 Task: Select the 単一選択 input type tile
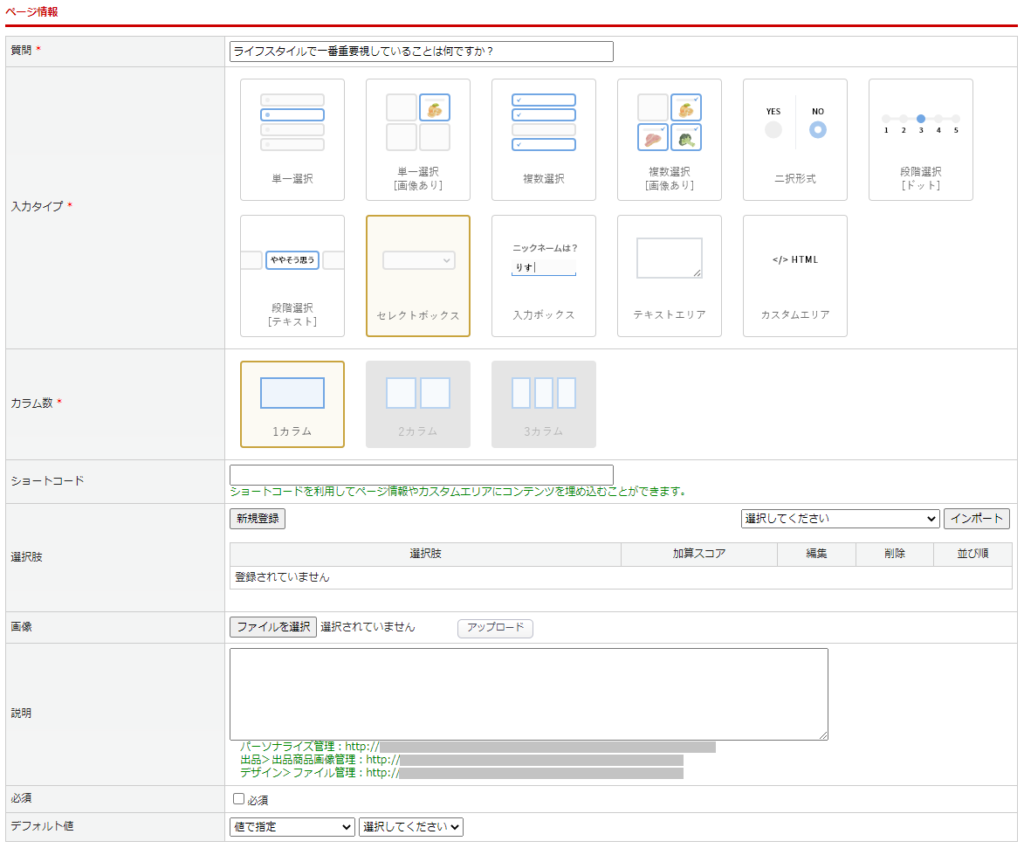pos(292,140)
